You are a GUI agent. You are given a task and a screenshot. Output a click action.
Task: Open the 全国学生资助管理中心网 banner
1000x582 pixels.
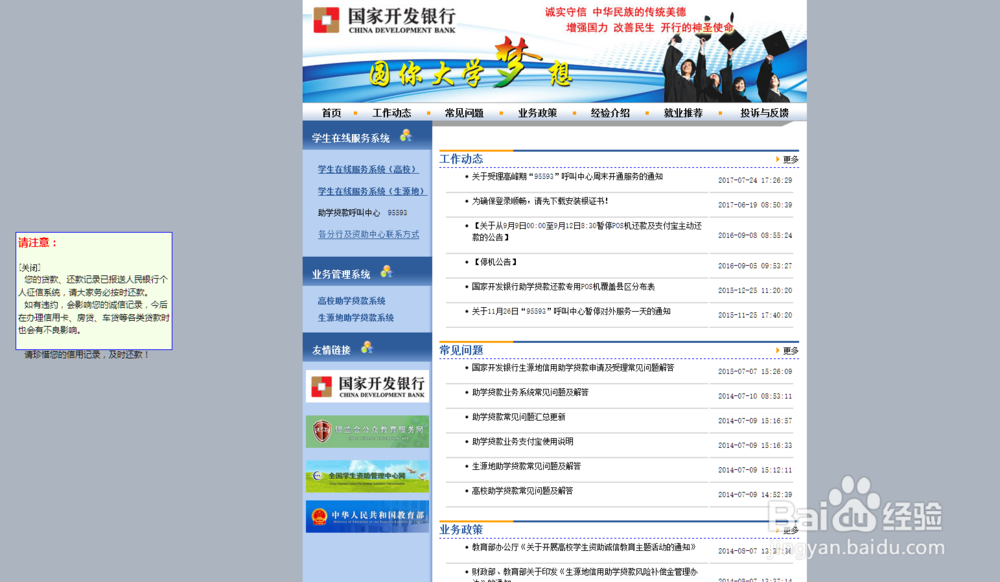coord(366,476)
